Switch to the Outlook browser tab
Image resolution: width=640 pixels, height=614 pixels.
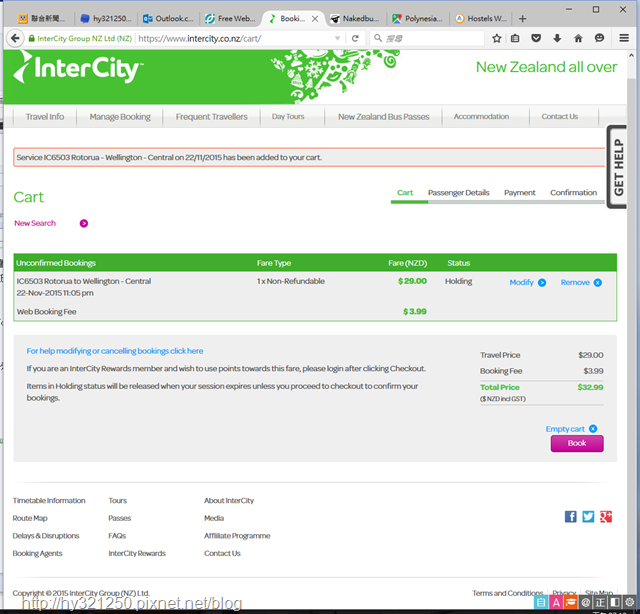pos(169,19)
